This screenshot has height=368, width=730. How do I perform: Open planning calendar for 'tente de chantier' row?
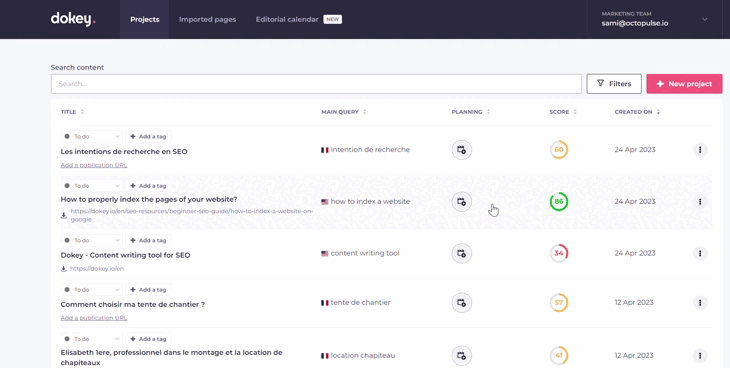click(461, 303)
